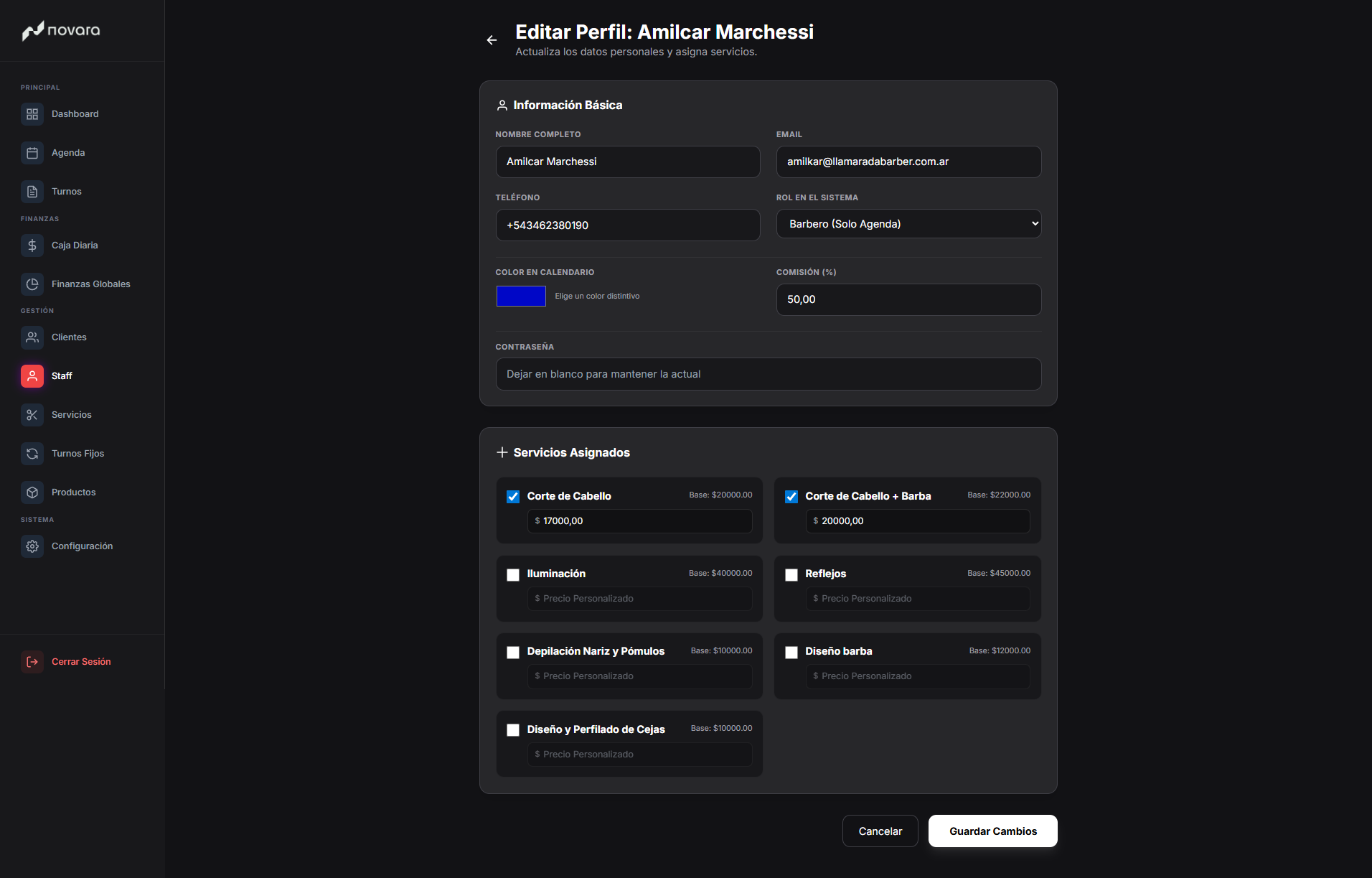
Task: Open the Configuración gear icon
Action: coord(32,546)
